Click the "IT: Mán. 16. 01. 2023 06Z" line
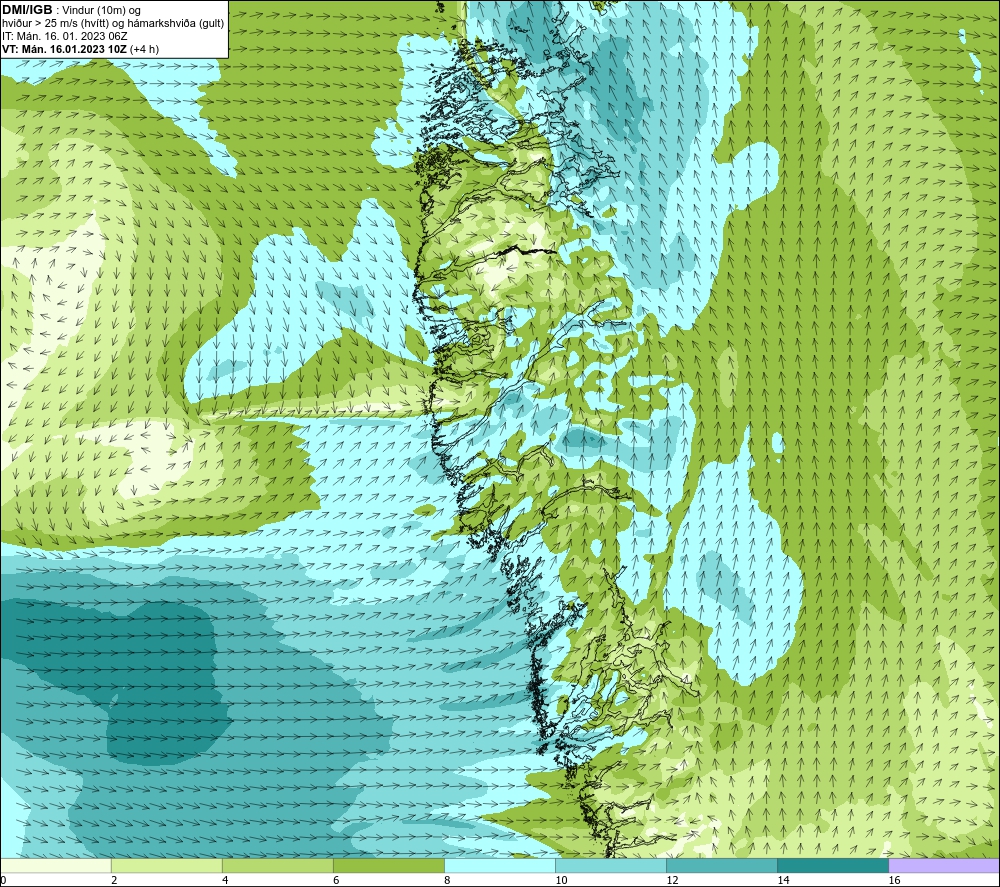This screenshot has width=1000, height=887. click(65, 36)
